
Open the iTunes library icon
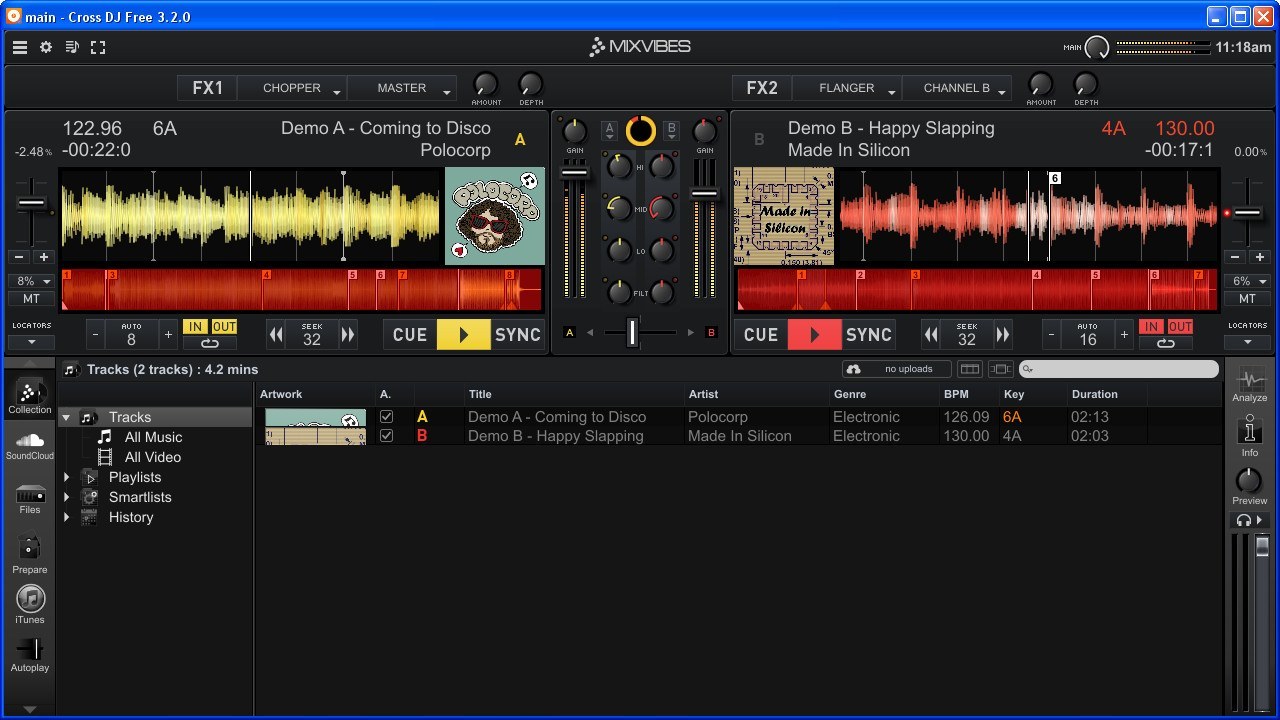tap(30, 604)
